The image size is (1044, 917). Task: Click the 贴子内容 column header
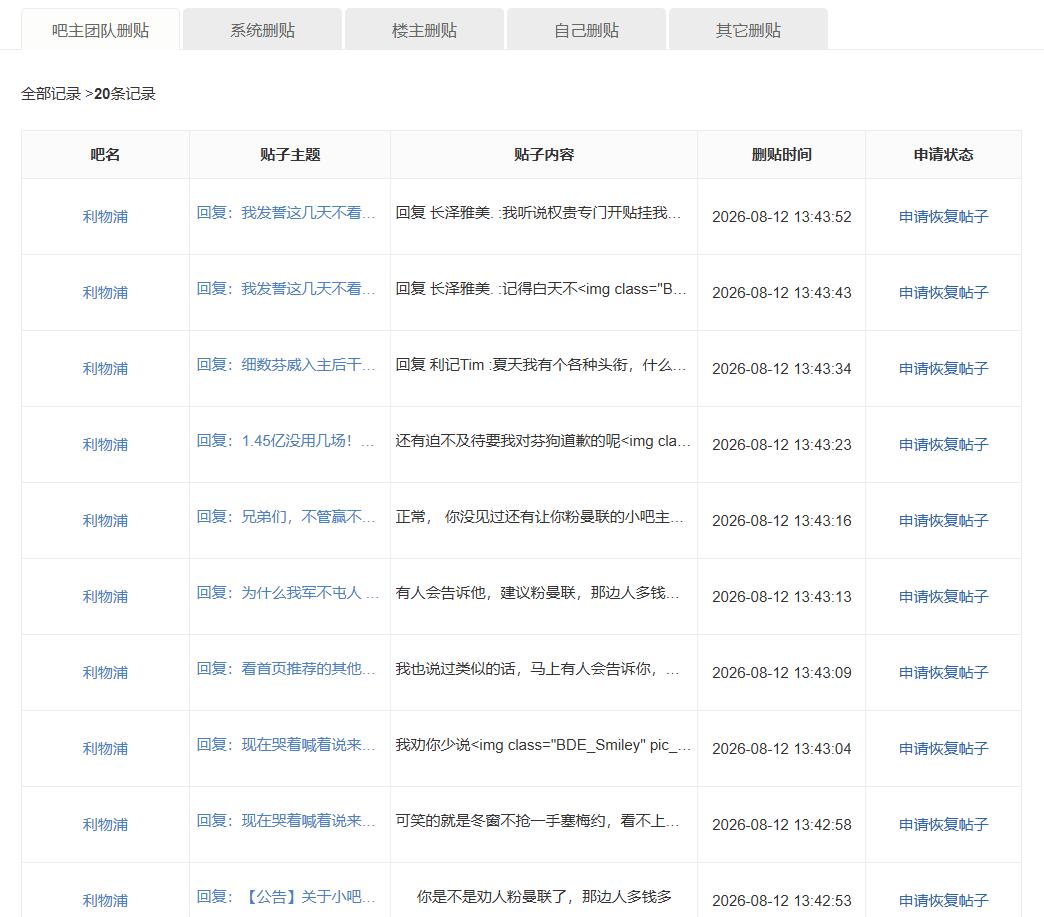(x=544, y=154)
